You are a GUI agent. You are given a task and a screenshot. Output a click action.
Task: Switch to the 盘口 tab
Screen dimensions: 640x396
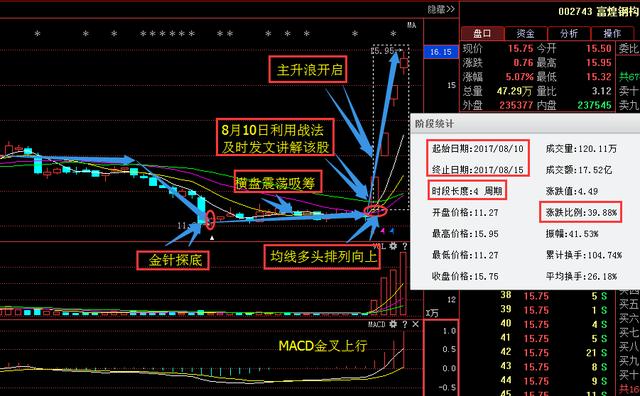point(482,33)
